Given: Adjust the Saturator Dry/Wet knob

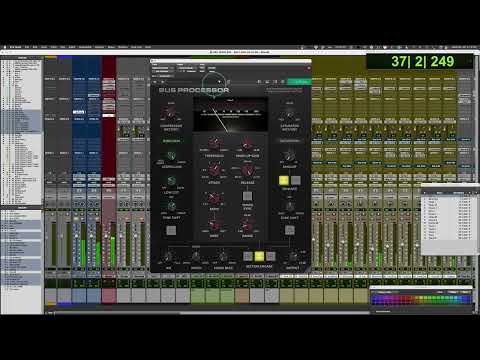Looking at the screenshot, I should pyautogui.click(x=289, y=115).
